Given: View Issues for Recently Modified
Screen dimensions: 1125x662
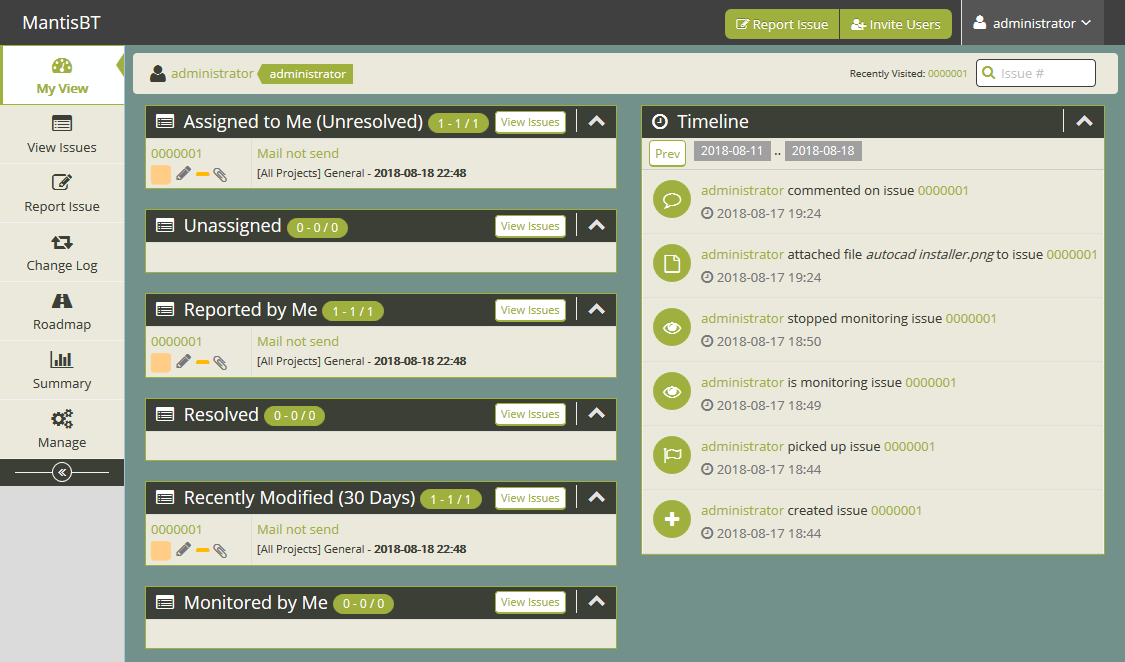Looking at the screenshot, I should click(530, 498).
